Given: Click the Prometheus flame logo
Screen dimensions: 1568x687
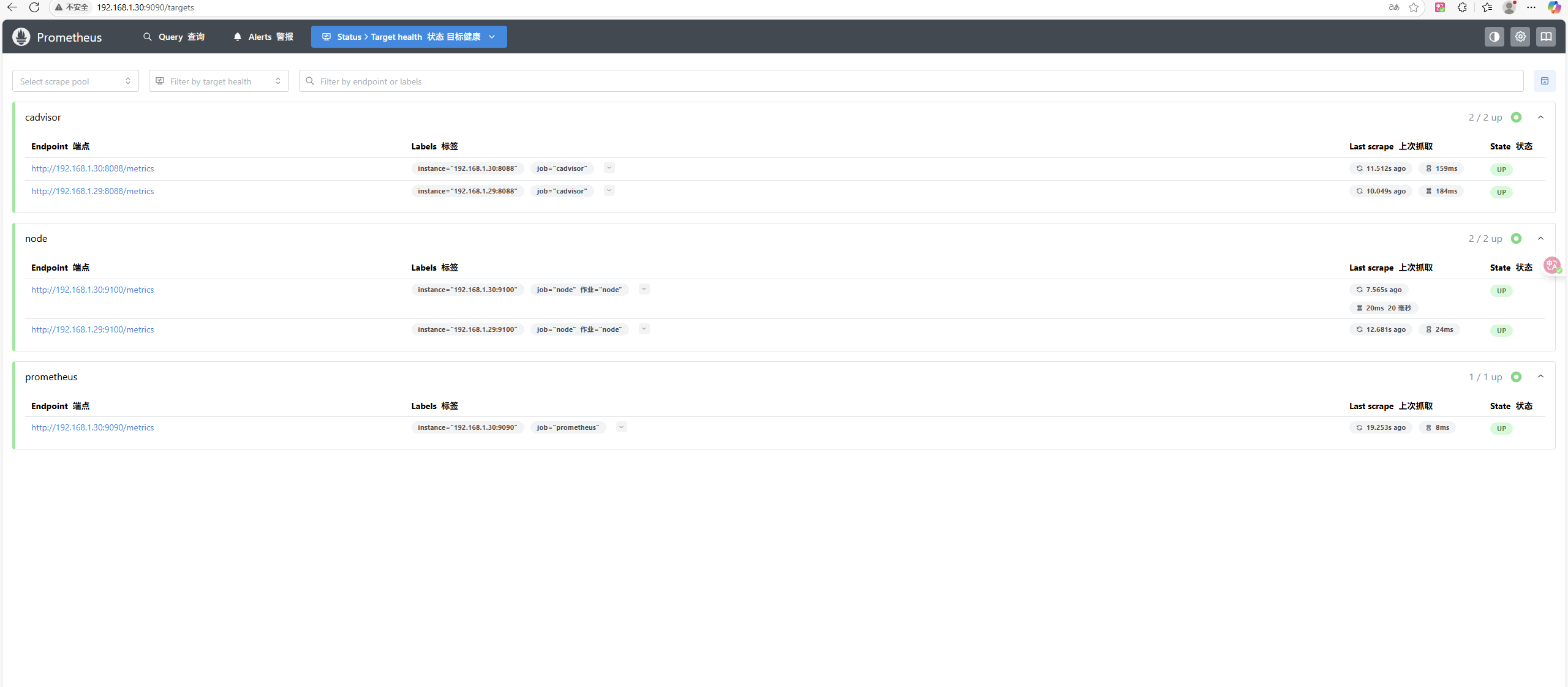Looking at the screenshot, I should [21, 37].
